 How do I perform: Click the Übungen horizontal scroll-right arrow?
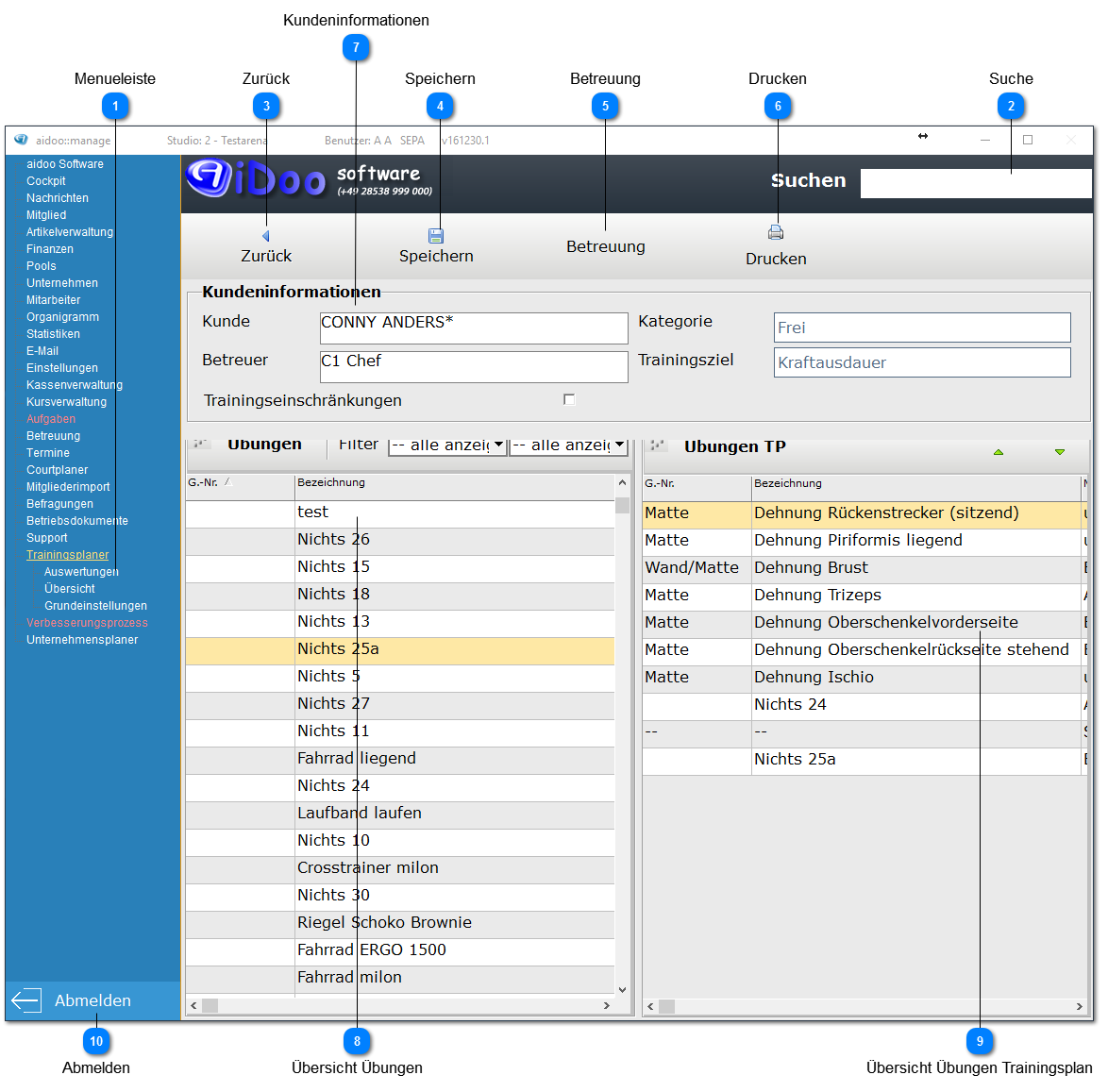click(x=606, y=1005)
